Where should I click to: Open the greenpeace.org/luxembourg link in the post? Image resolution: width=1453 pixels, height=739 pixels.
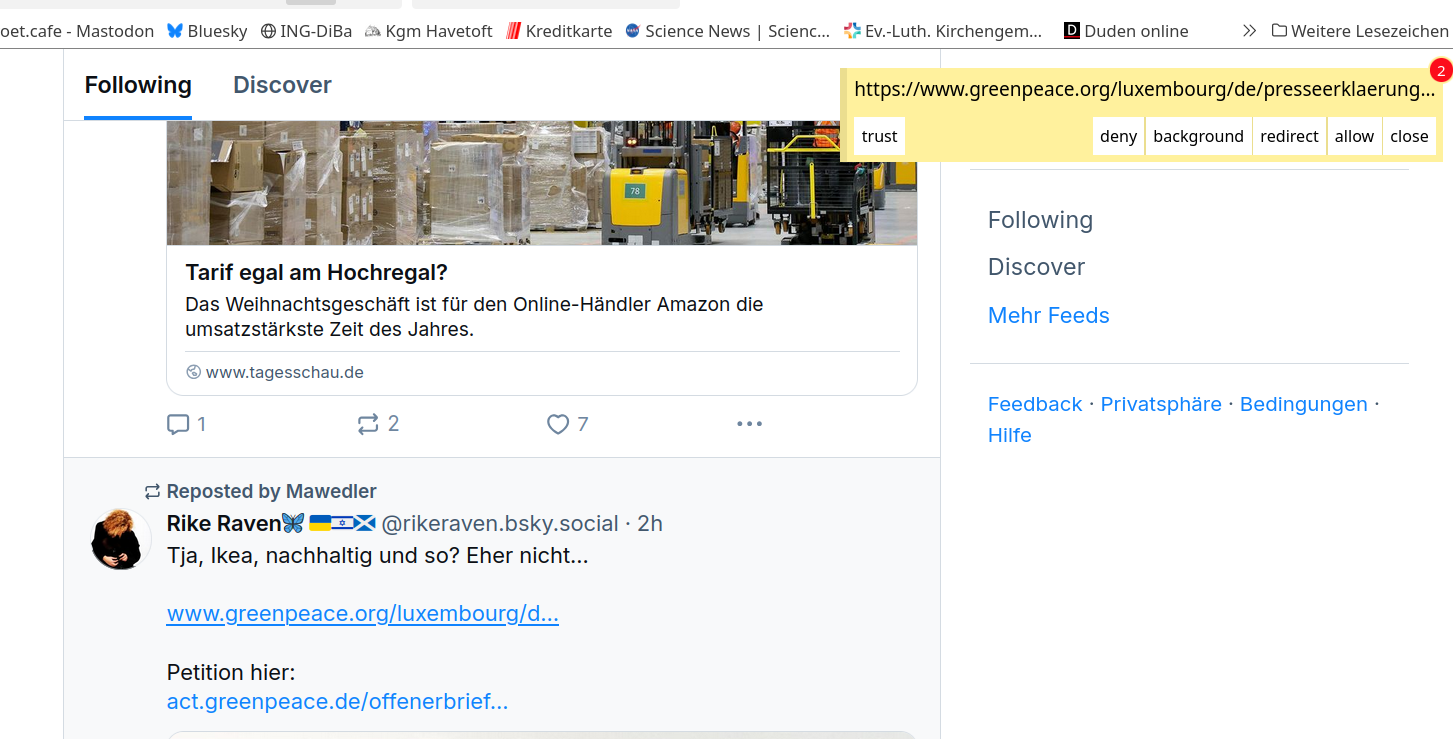click(x=362, y=613)
